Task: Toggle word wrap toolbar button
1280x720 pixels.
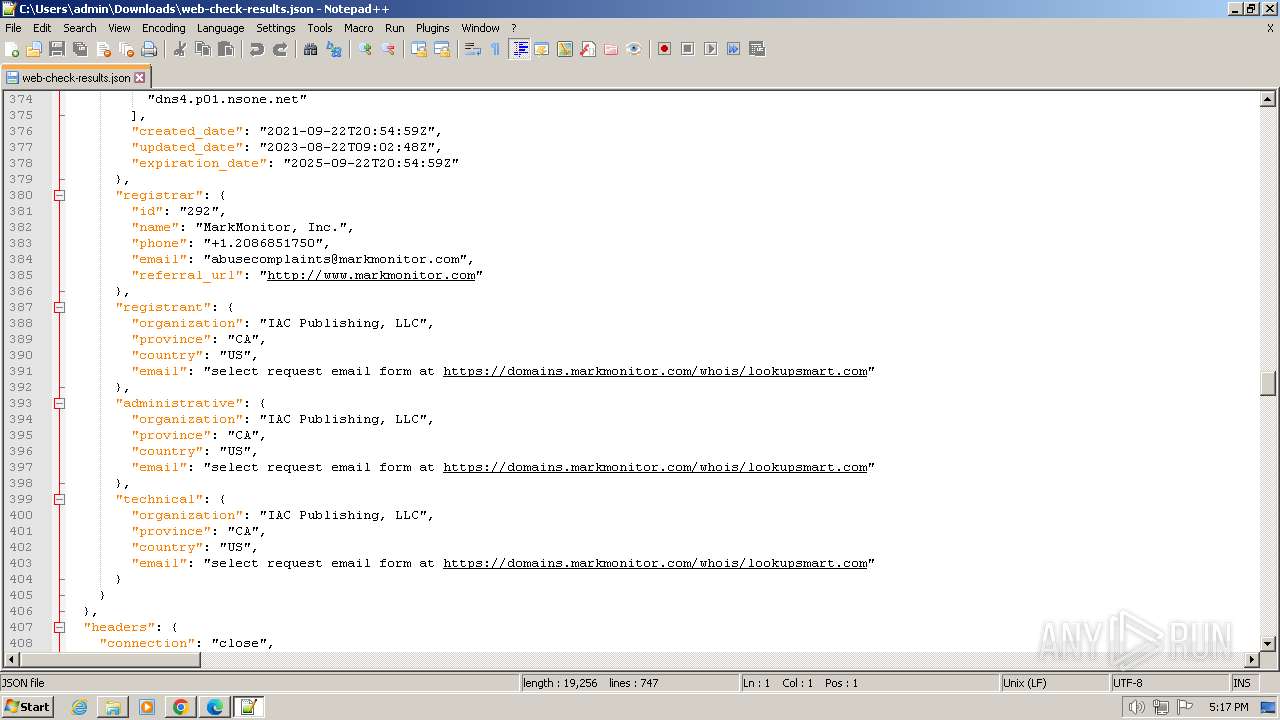Action: (473, 49)
